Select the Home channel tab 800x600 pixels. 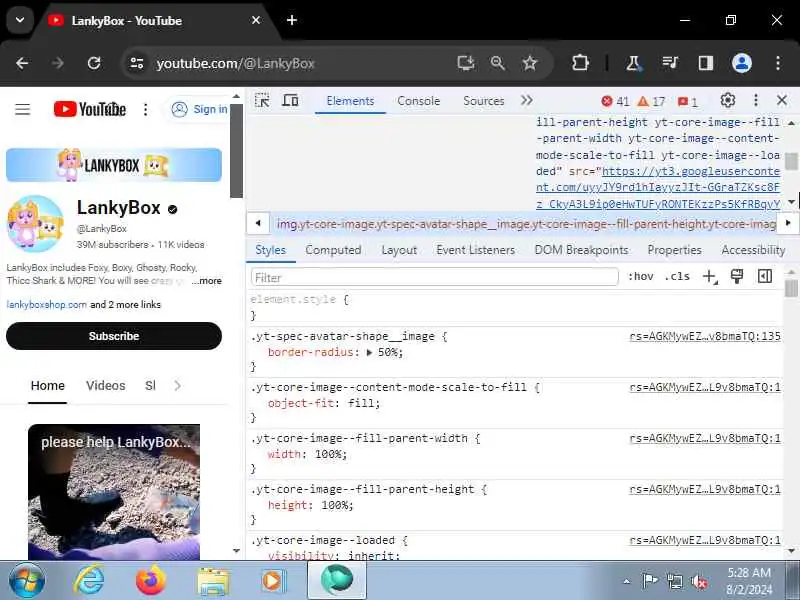click(47, 386)
